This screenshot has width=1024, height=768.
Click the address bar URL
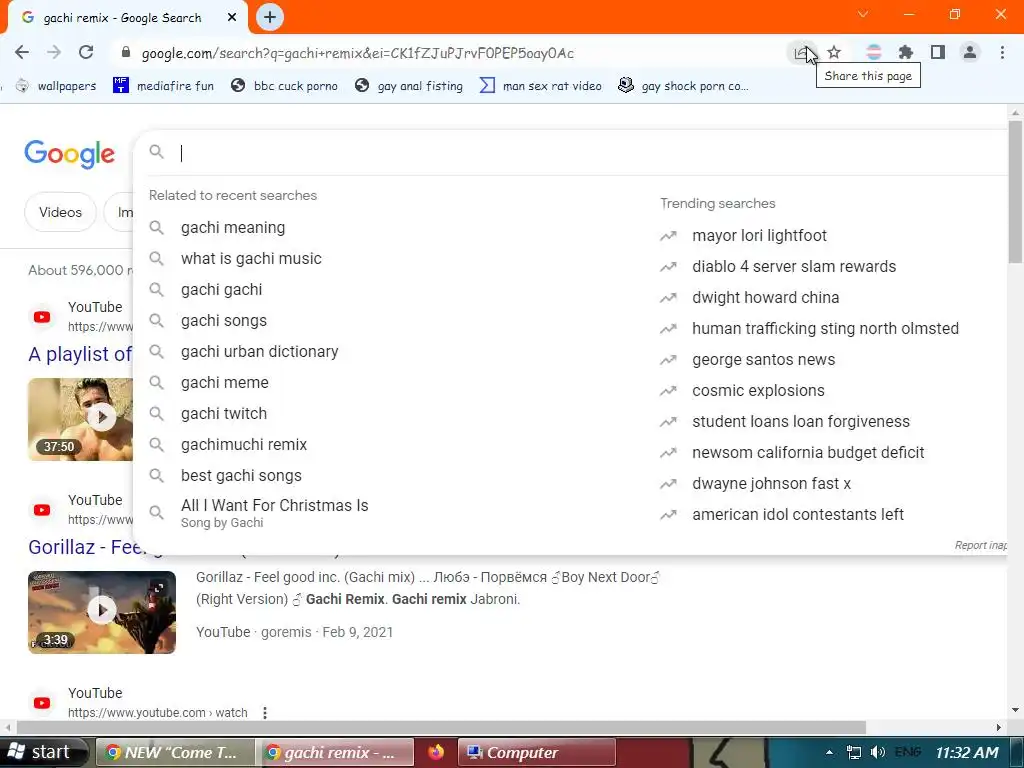click(x=358, y=53)
